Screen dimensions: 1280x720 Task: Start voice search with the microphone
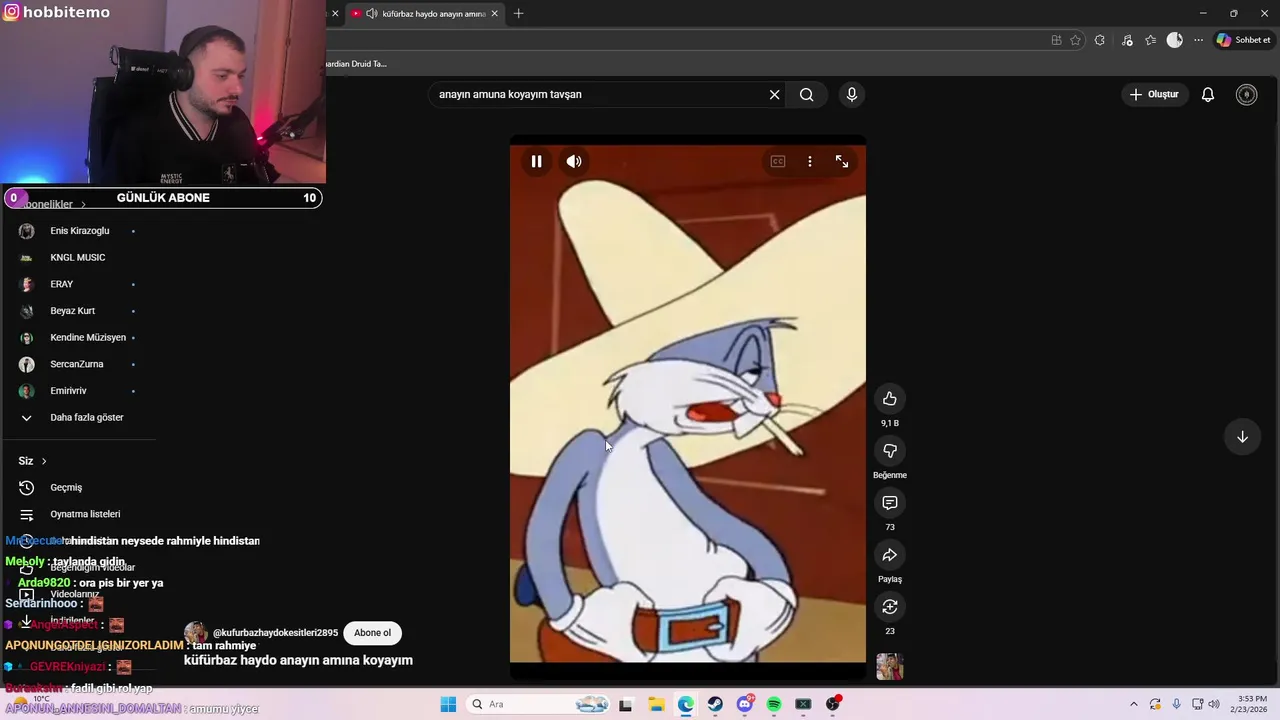852,95
